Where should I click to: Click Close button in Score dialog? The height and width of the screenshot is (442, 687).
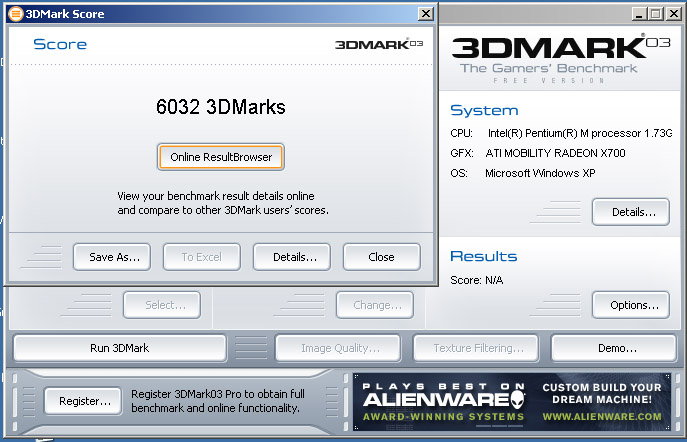(382, 257)
